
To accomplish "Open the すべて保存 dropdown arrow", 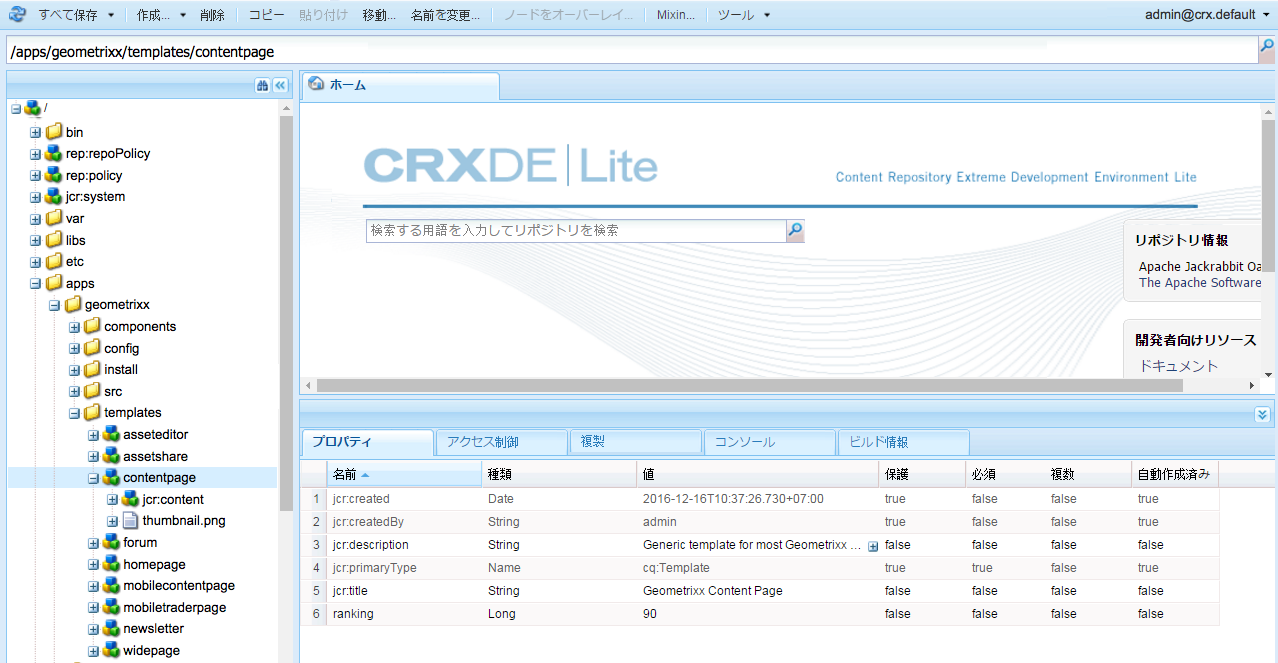I will (110, 16).
